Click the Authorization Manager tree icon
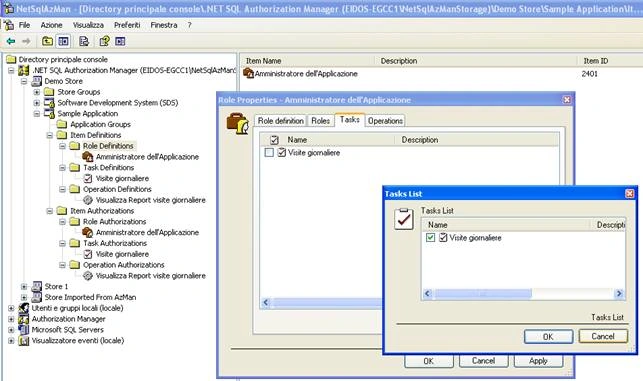 pyautogui.click(x=24, y=319)
